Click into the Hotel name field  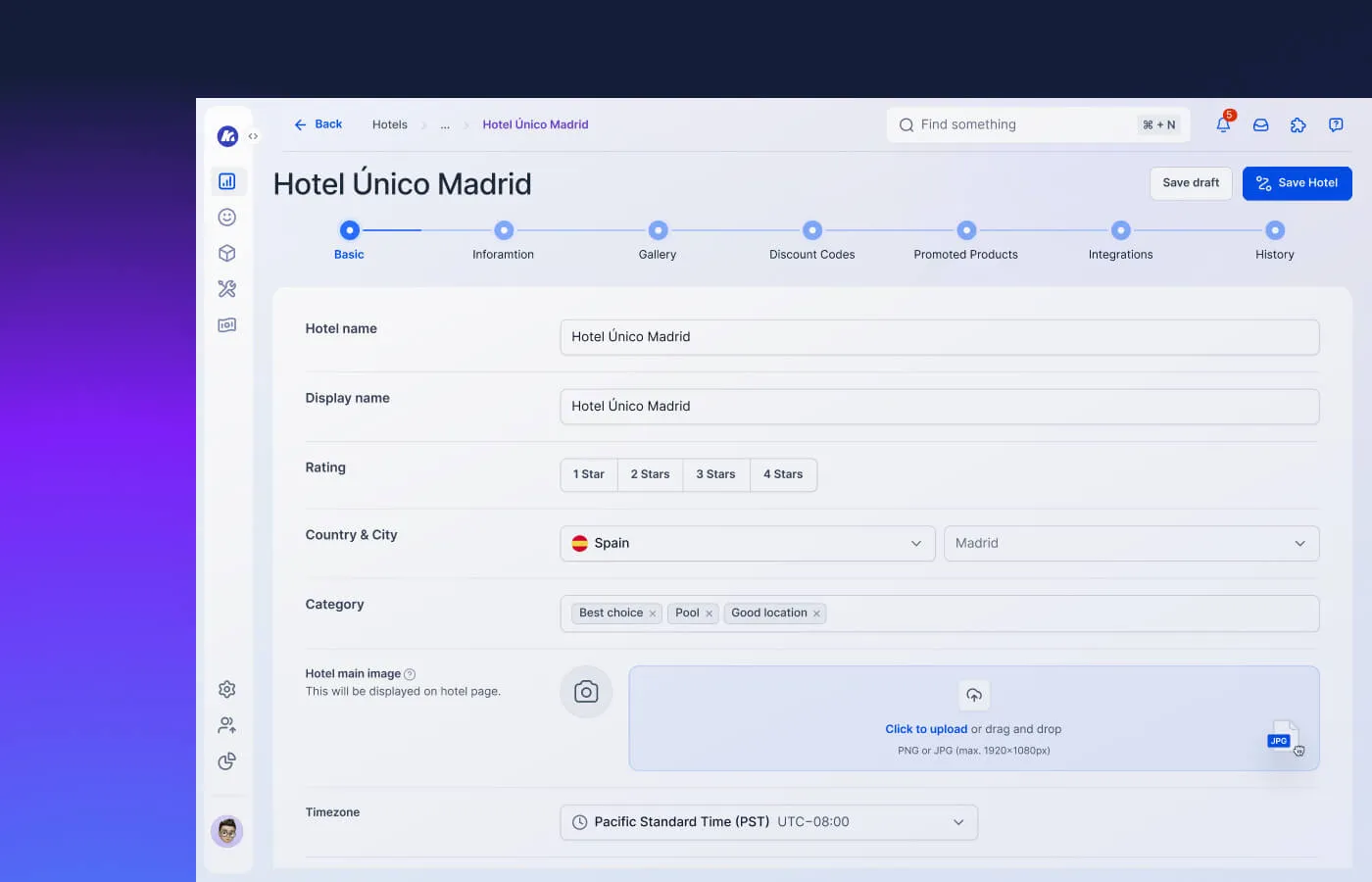[940, 337]
